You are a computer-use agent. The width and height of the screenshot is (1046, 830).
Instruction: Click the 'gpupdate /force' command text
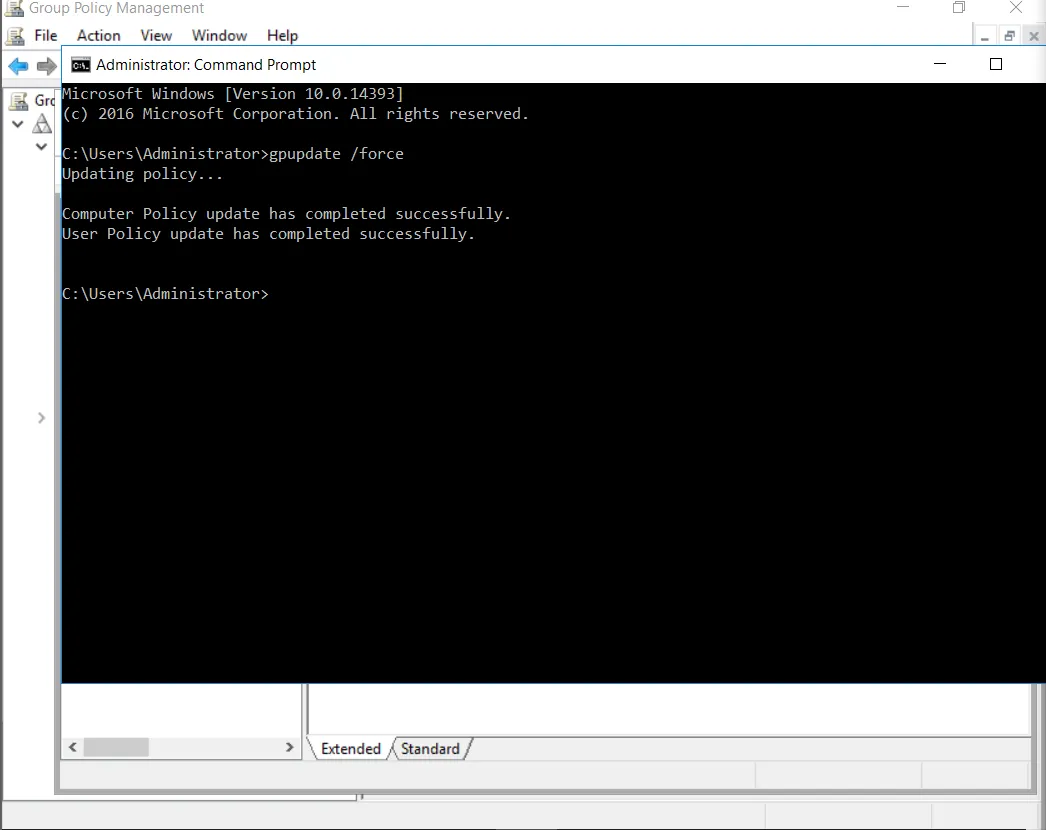click(x=336, y=153)
